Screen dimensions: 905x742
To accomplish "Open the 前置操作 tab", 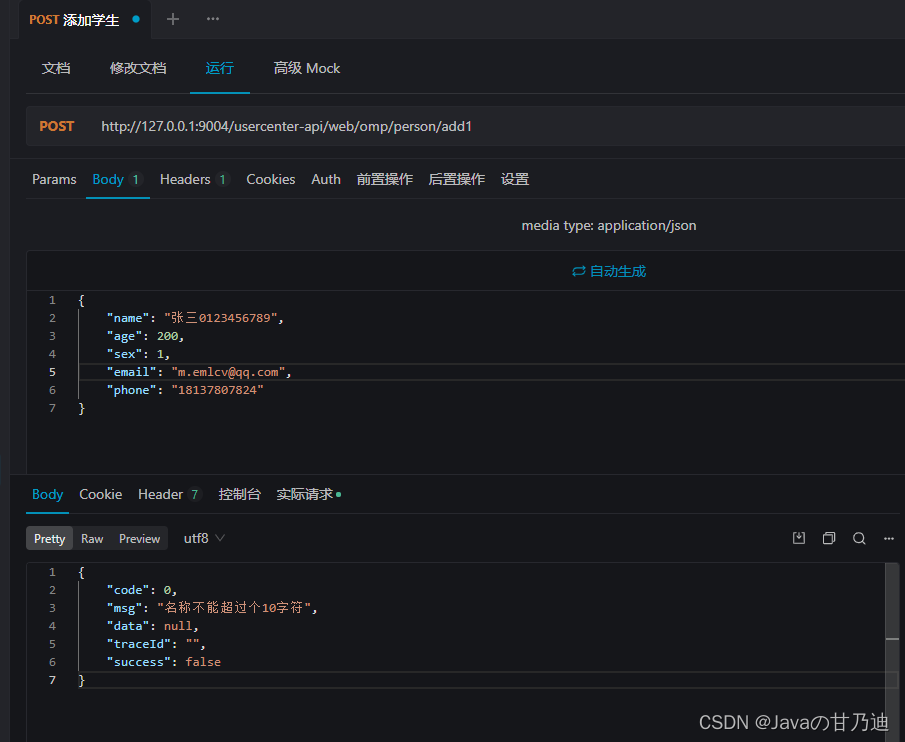I will pyautogui.click(x=384, y=179).
